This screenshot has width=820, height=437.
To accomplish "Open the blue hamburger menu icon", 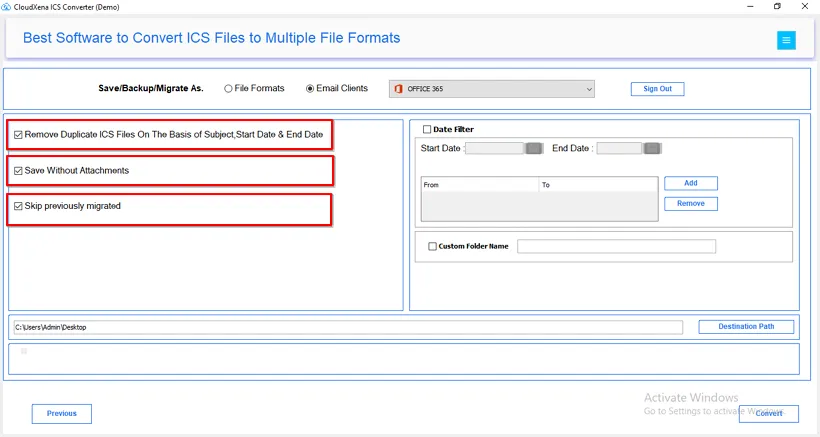I will click(786, 40).
